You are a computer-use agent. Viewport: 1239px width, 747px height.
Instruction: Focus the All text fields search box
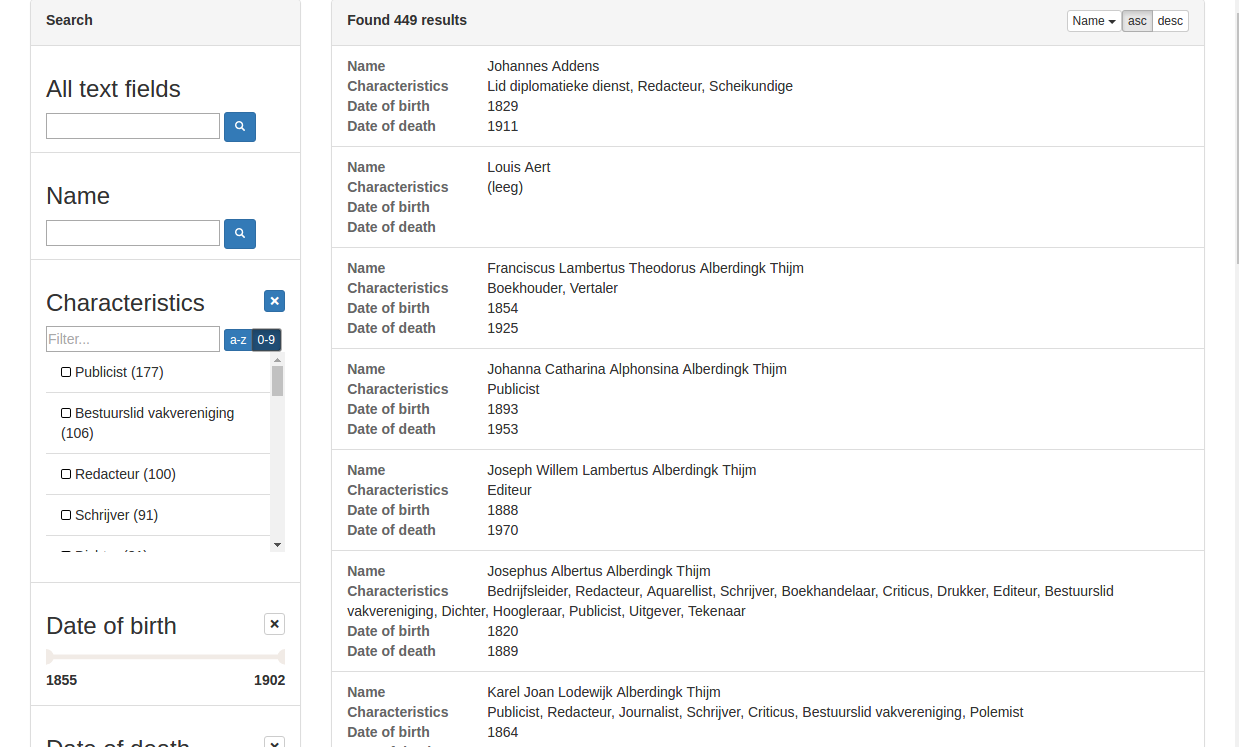(133, 126)
